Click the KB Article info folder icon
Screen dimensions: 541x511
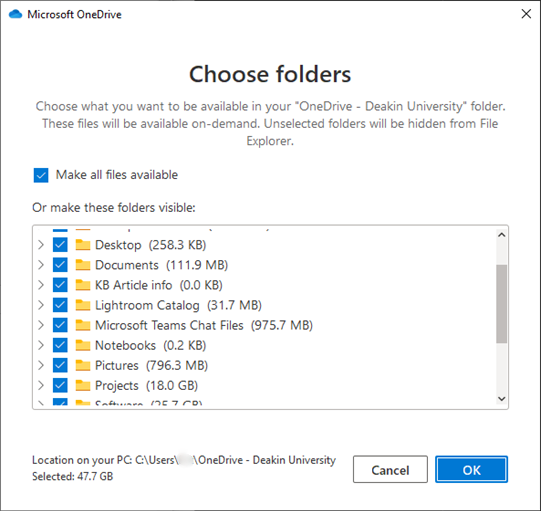pos(83,285)
